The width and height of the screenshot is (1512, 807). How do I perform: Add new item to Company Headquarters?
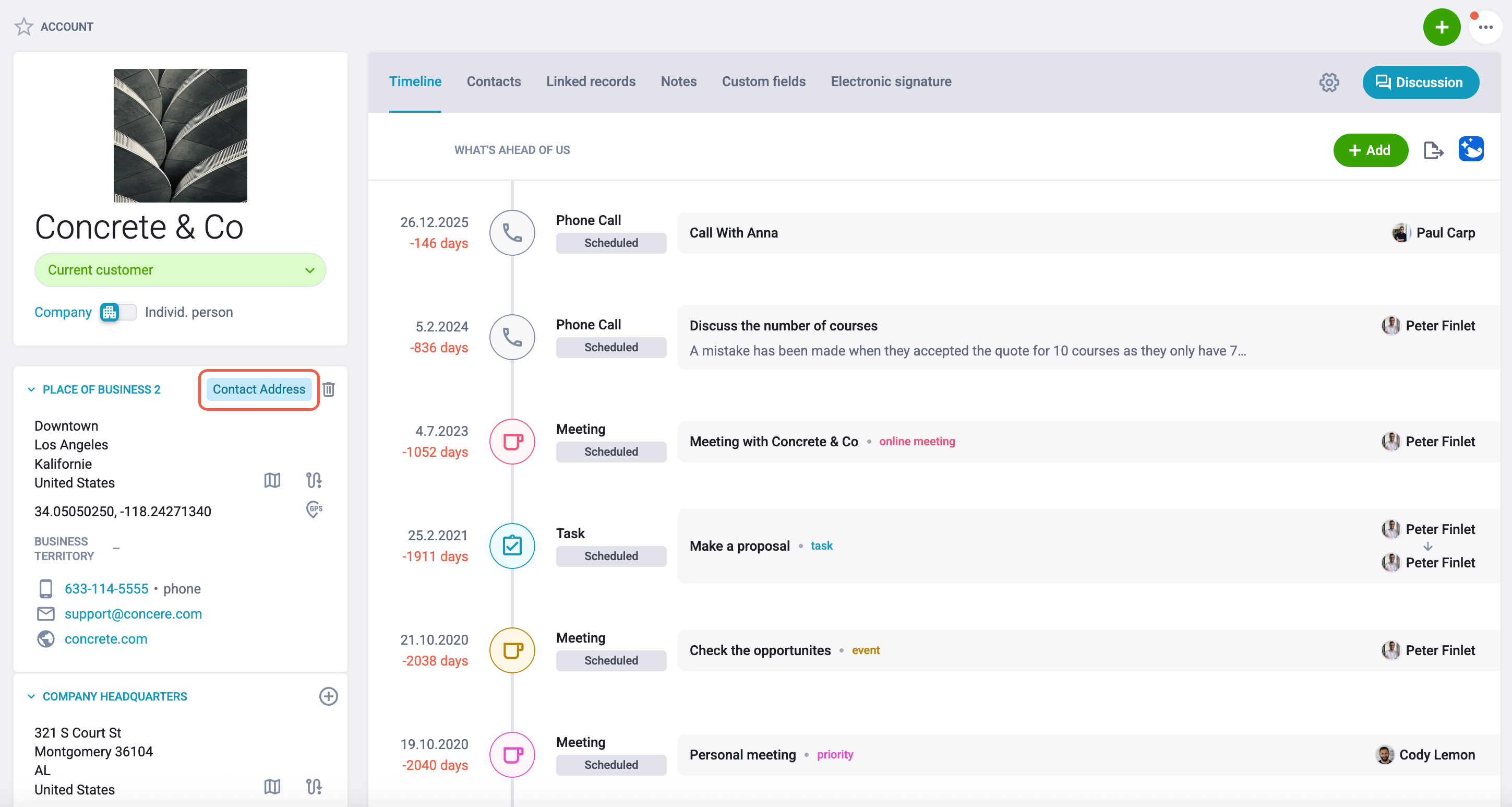(x=329, y=696)
